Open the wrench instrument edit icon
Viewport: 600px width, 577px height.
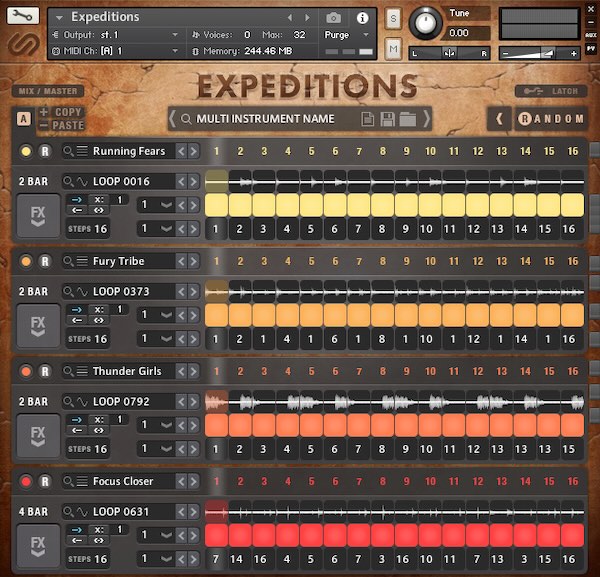23,16
